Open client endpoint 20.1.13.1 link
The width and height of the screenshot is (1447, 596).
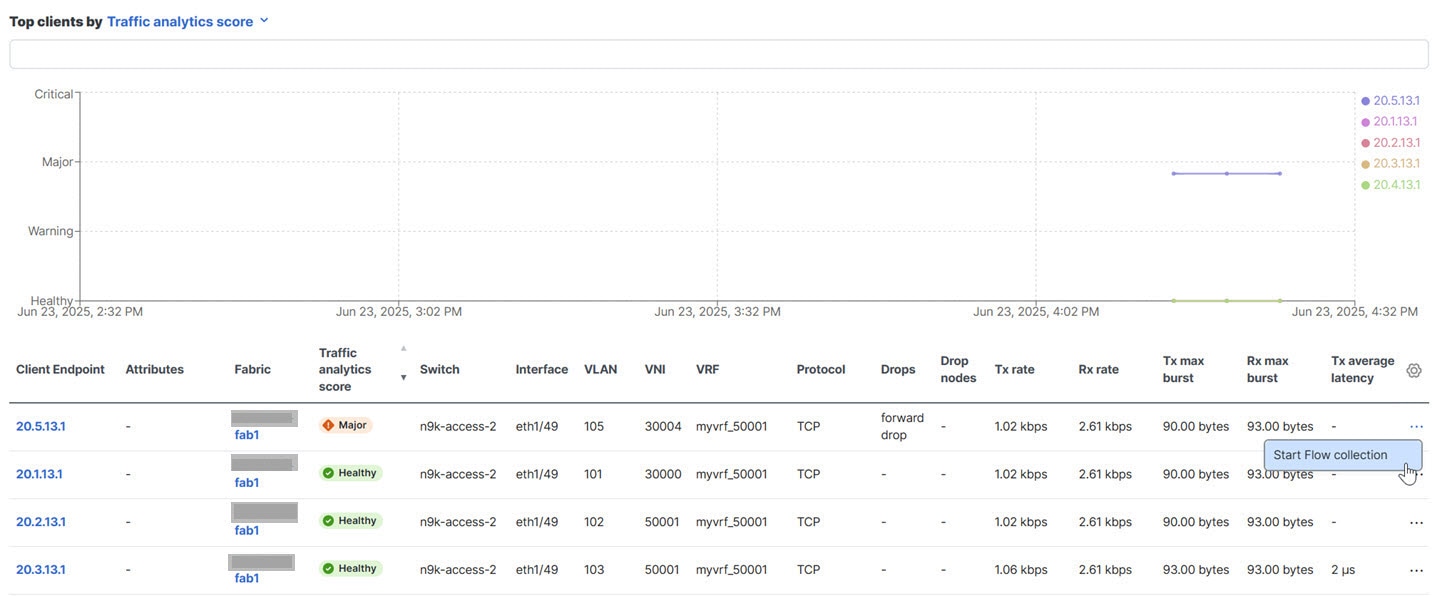(40, 474)
